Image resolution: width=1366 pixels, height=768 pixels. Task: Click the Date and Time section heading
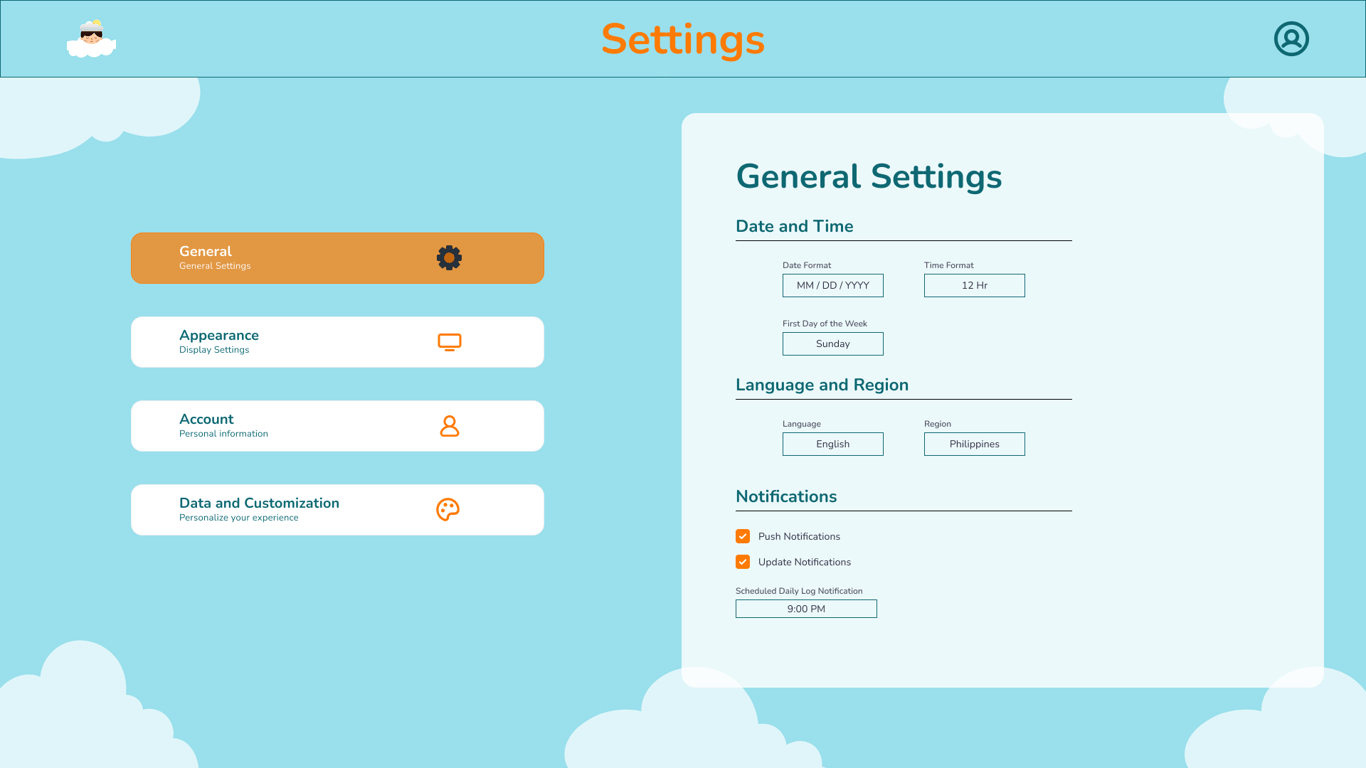794,227
